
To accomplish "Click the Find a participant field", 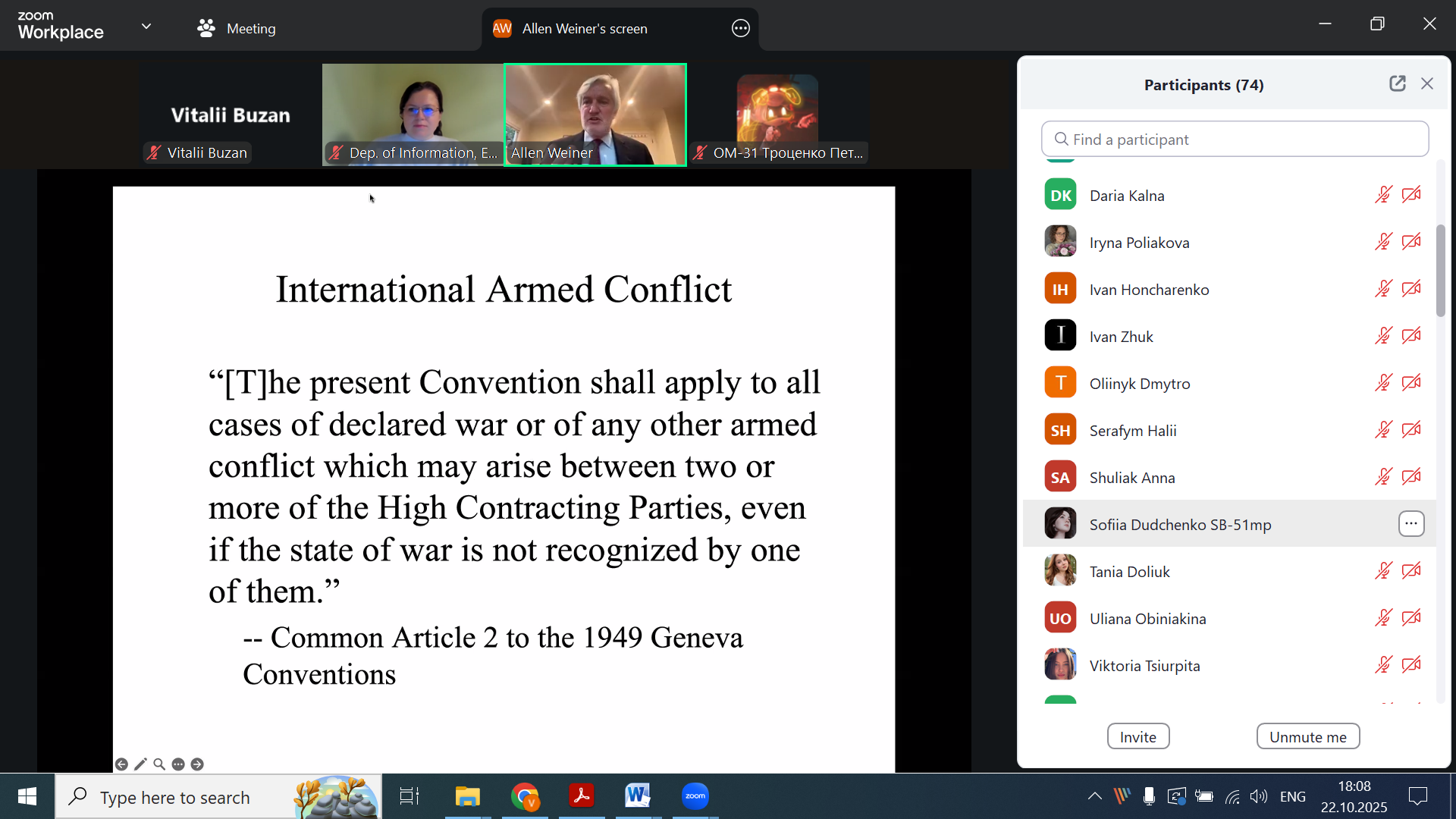I will [1235, 139].
